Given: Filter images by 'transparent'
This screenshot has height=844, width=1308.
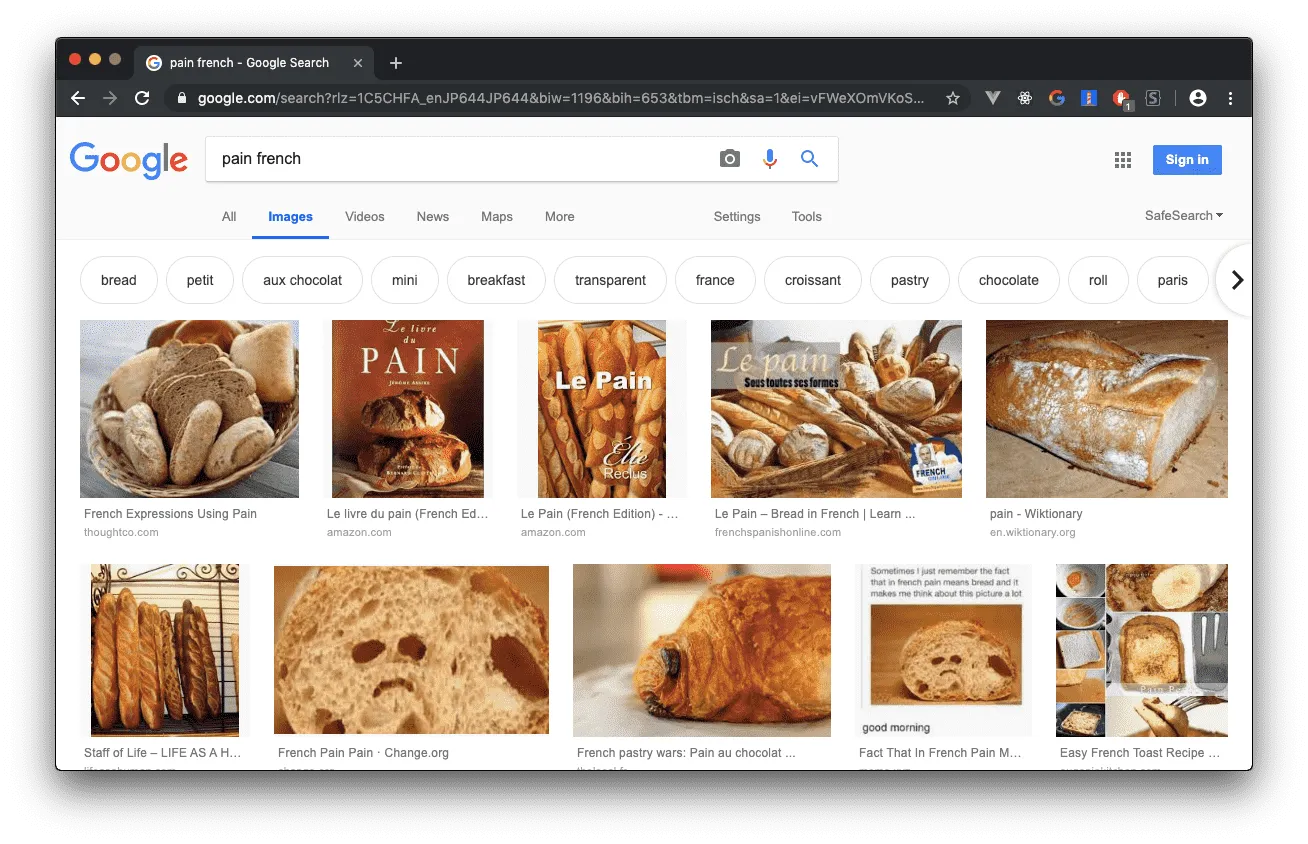Looking at the screenshot, I should 611,280.
